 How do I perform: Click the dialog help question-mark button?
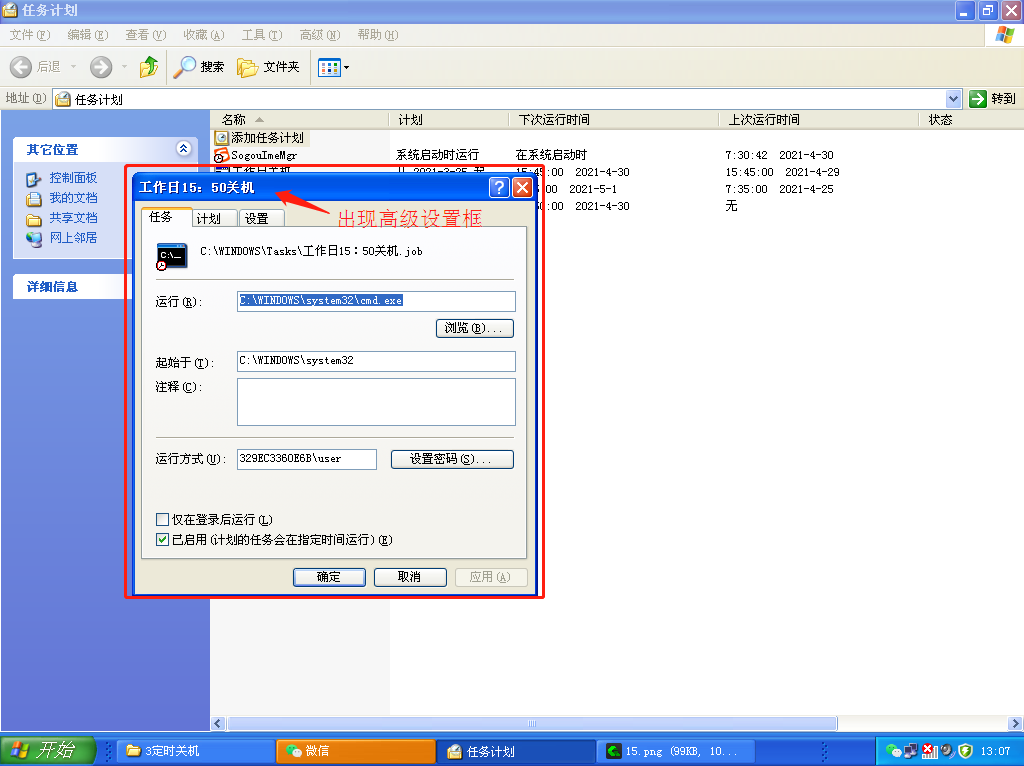click(x=500, y=188)
